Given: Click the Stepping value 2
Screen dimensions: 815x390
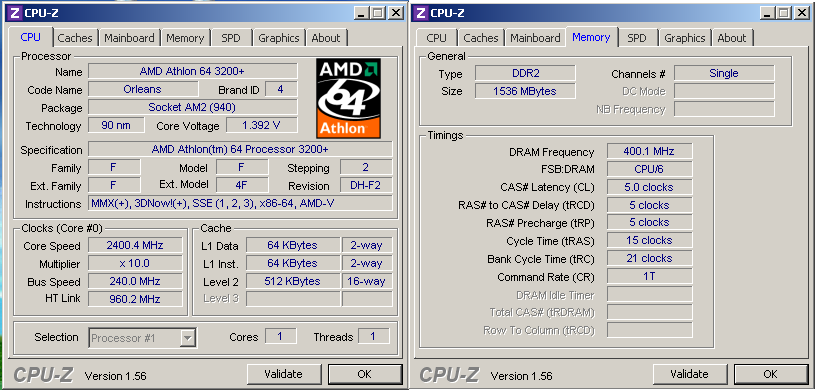Looking at the screenshot, I should [x=366, y=167].
